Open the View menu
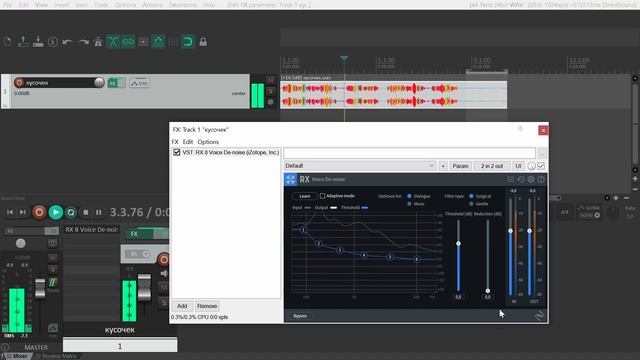Screen dimensions: 640x360 [41, 5]
